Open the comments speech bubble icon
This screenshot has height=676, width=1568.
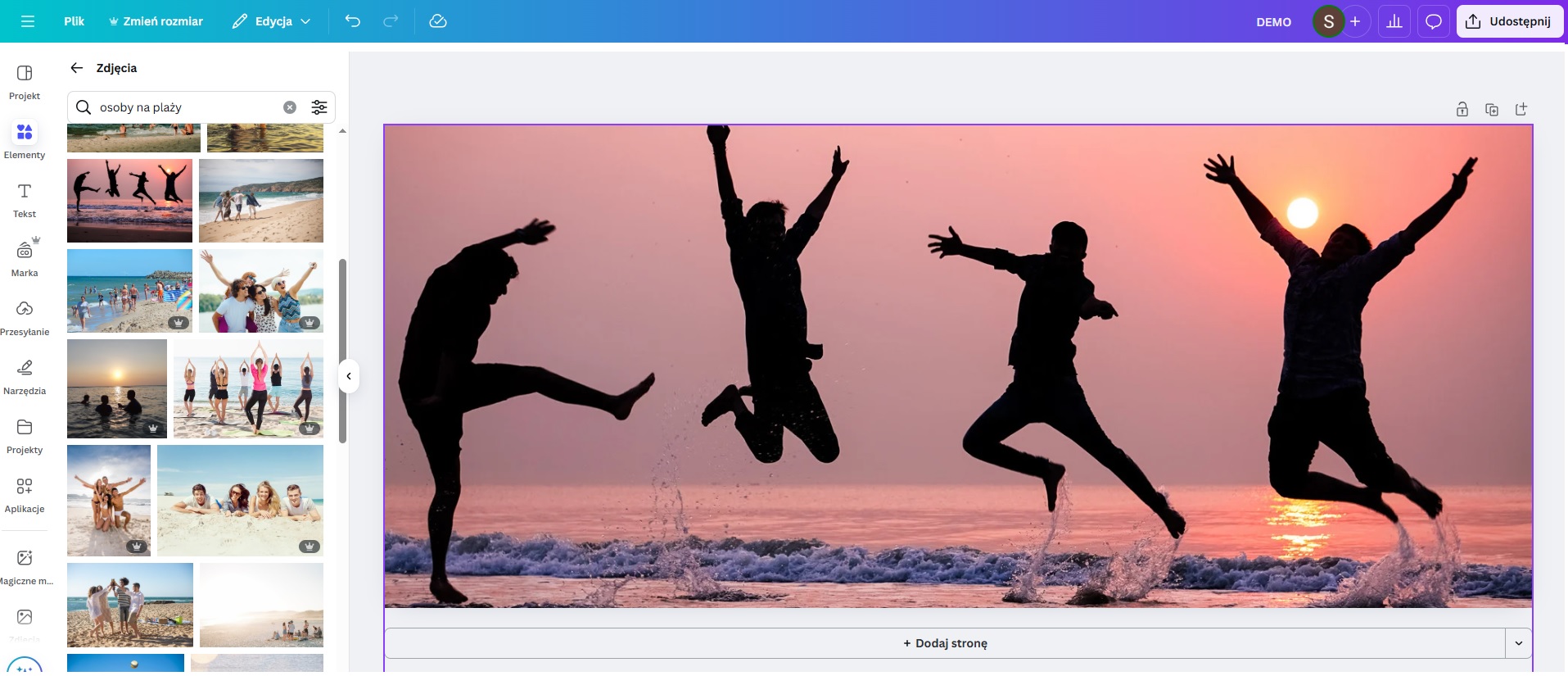pyautogui.click(x=1433, y=21)
